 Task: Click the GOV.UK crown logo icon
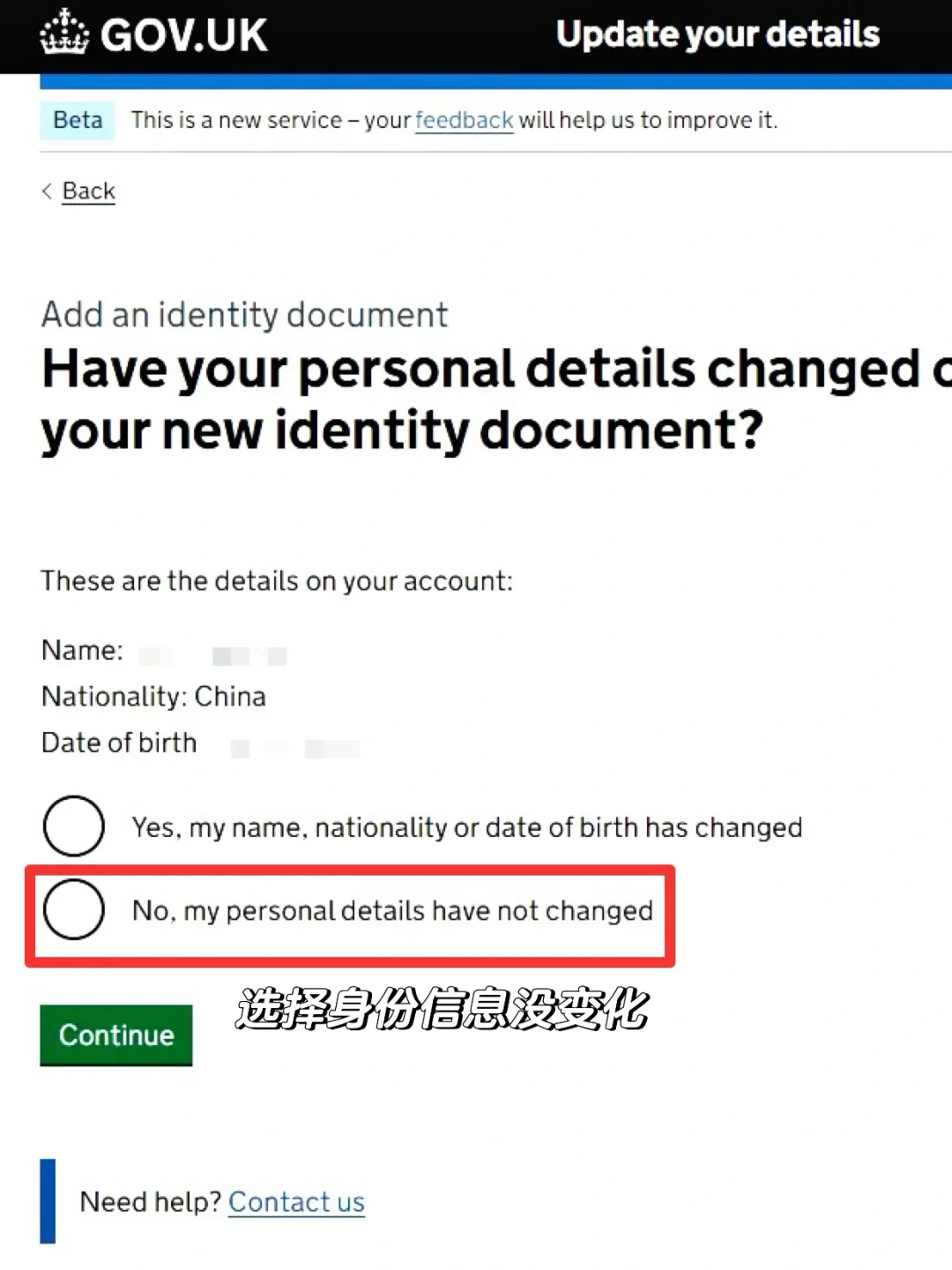click(64, 33)
